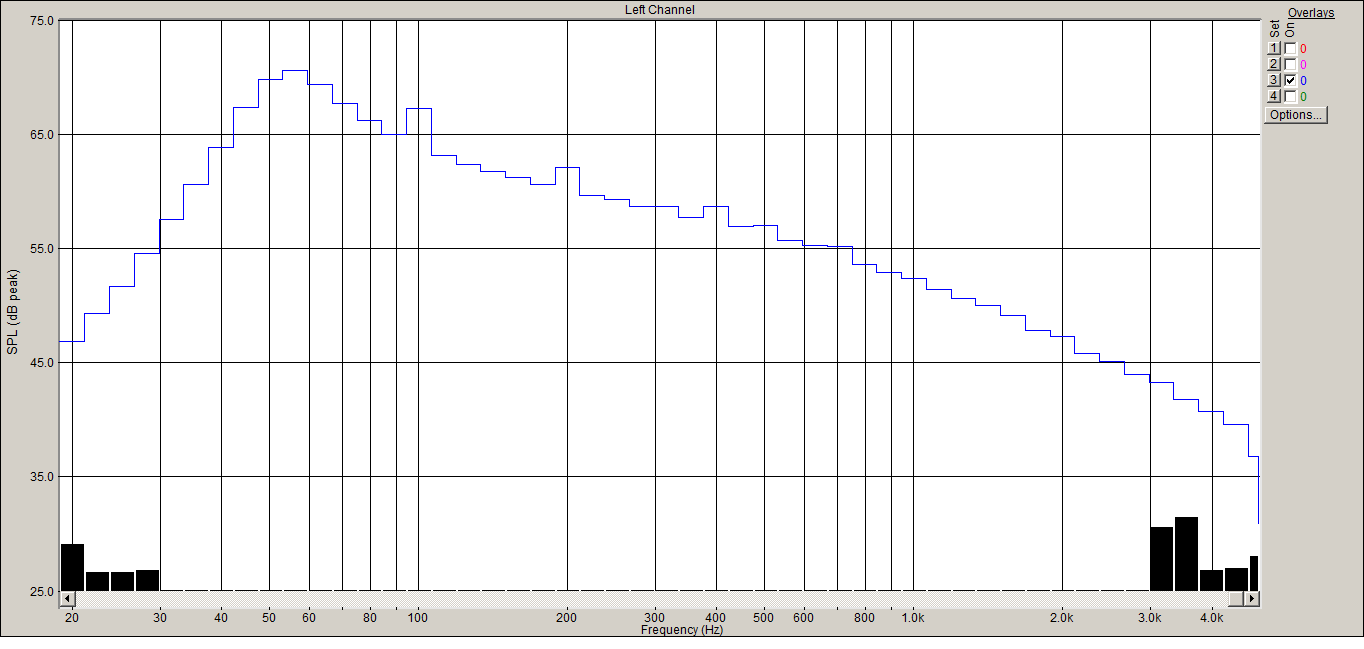Viewport: 1364px width, 649px height.
Task: Click the 2.0k frequency axis label
Action: coord(1062,619)
